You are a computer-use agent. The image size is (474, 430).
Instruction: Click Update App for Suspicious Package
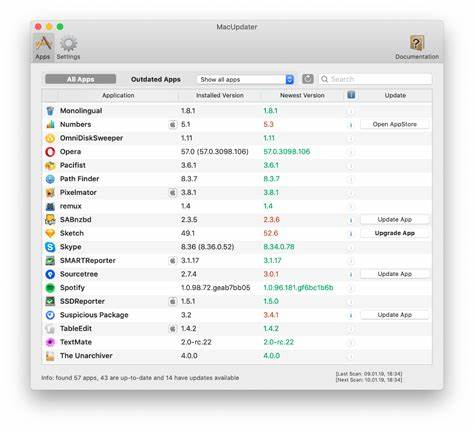point(395,315)
